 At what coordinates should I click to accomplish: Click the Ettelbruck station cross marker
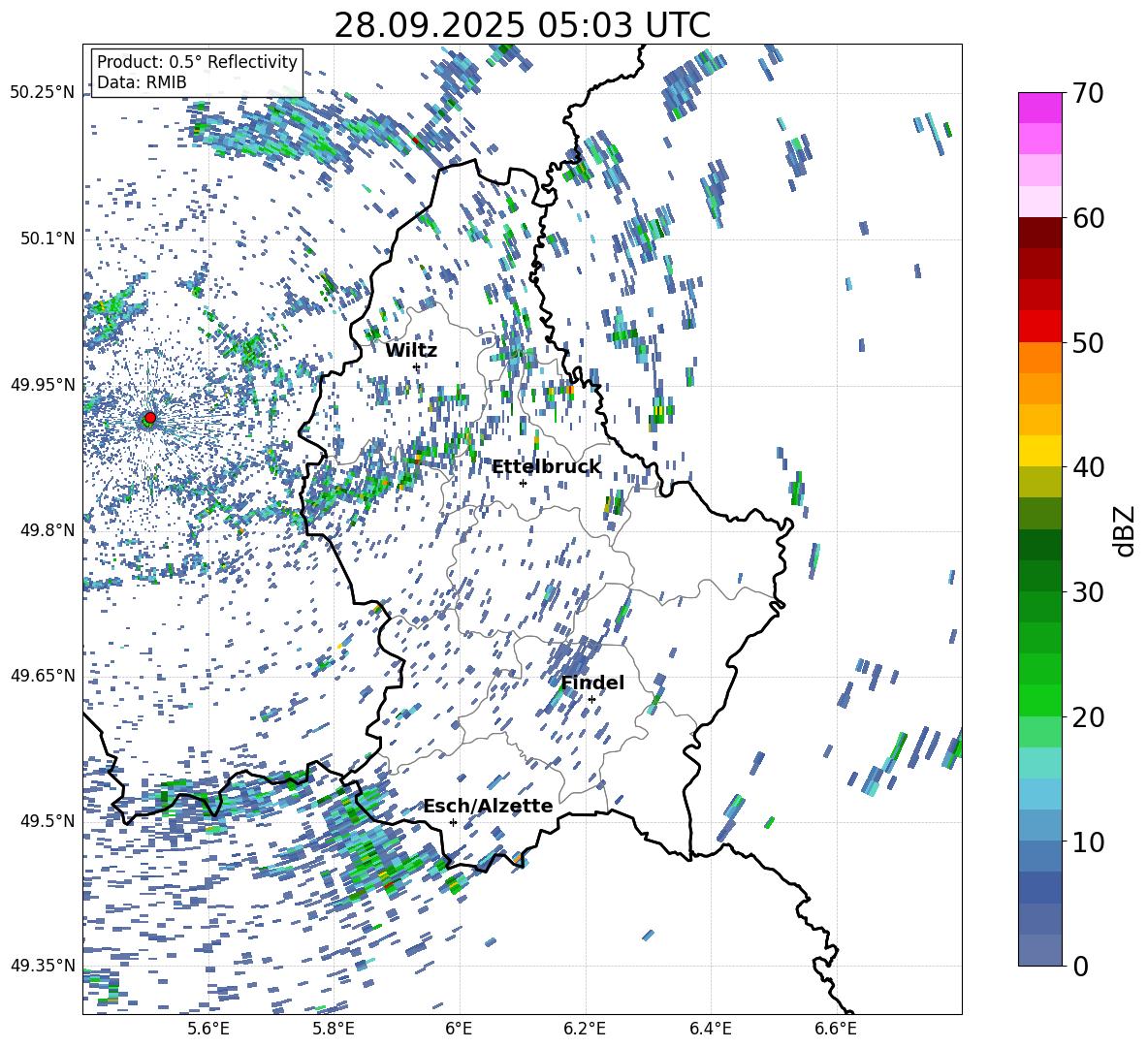pos(523,483)
